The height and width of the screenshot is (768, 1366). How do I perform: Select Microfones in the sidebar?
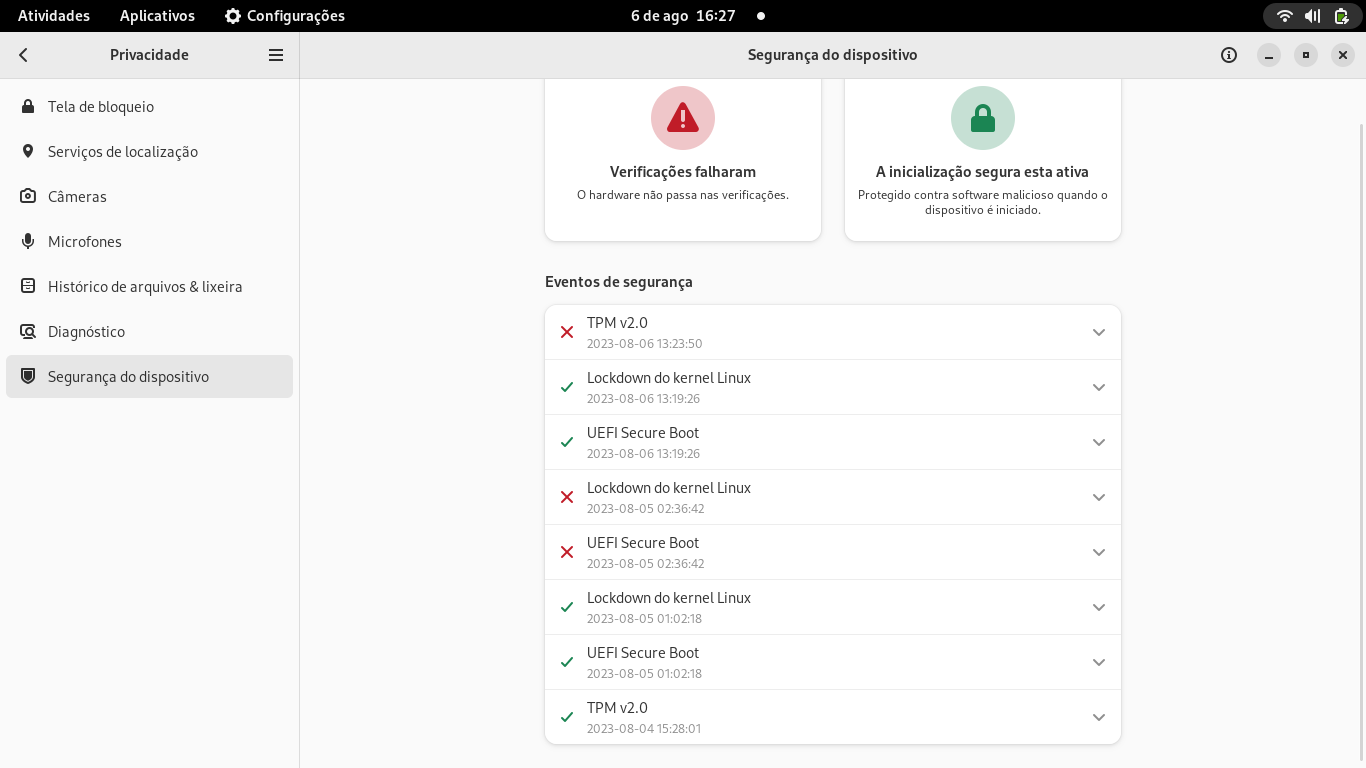click(x=149, y=241)
